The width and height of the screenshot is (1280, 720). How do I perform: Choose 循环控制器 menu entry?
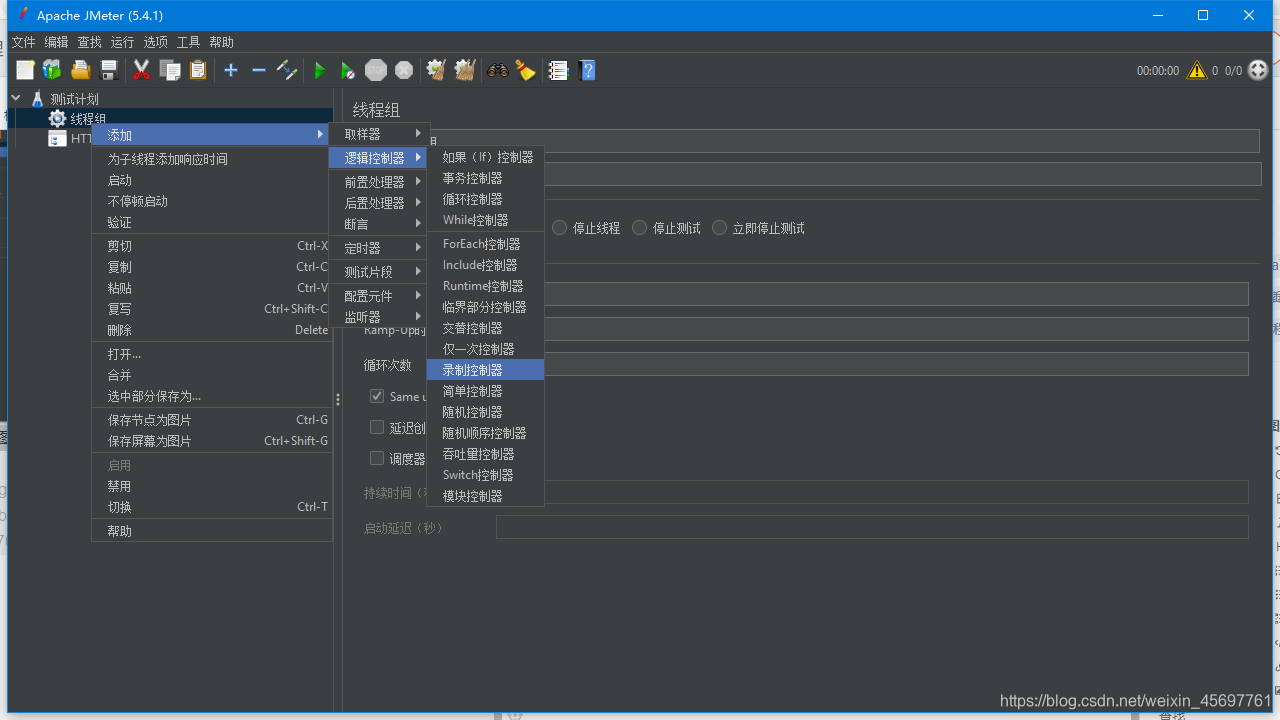[485, 199]
